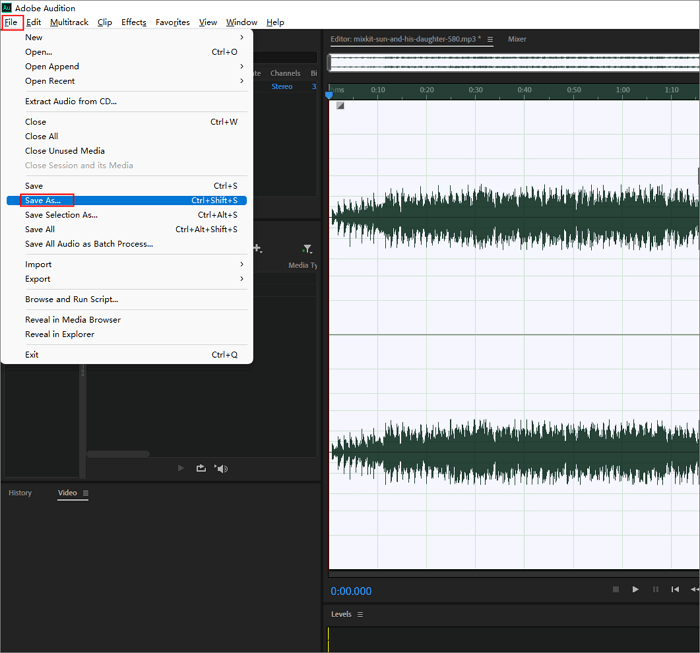Image resolution: width=700 pixels, height=653 pixels.
Task: Select Save Selection As... entry
Action: (x=127, y=215)
